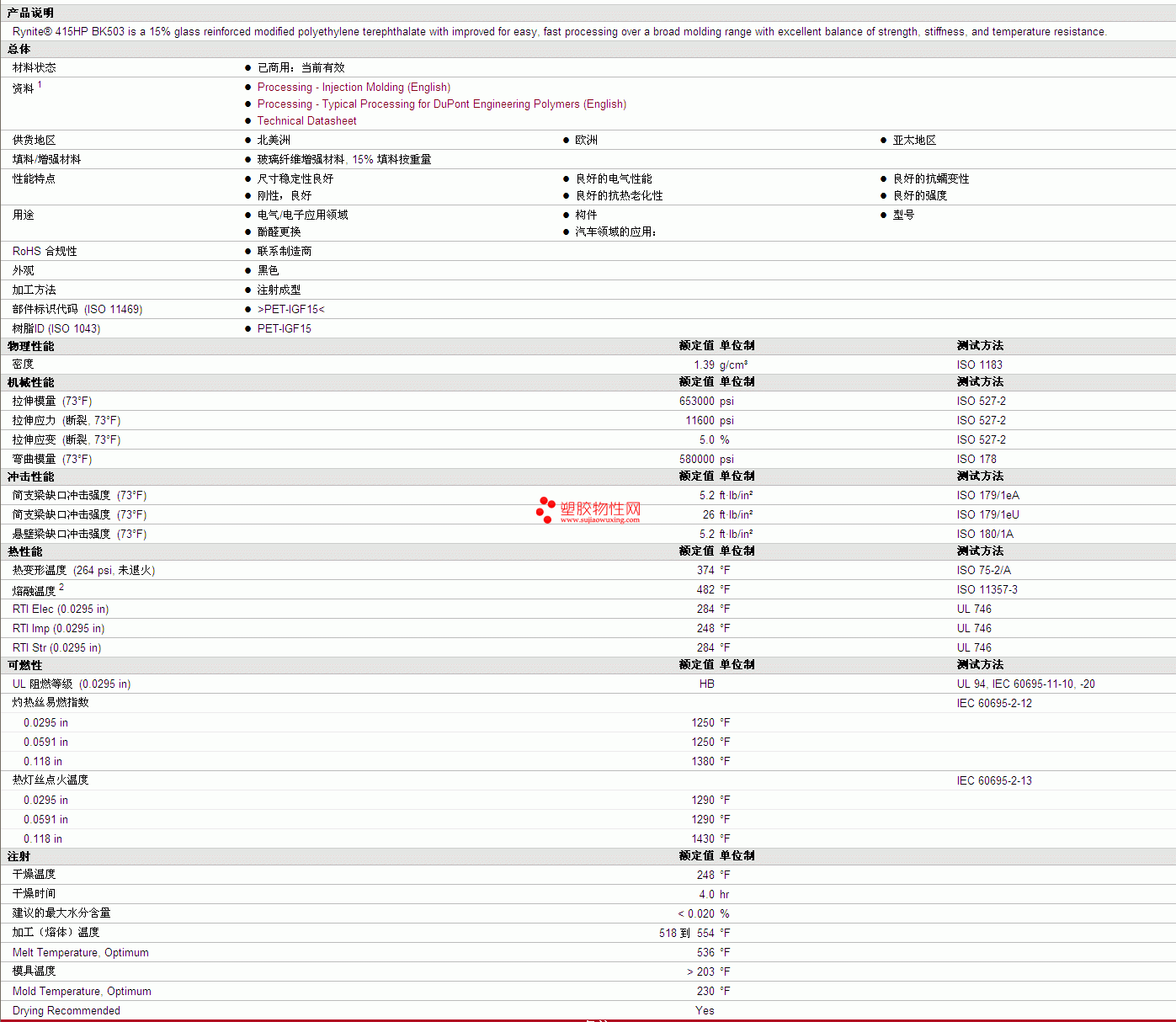Select the 物理性能 section header

click(30, 346)
